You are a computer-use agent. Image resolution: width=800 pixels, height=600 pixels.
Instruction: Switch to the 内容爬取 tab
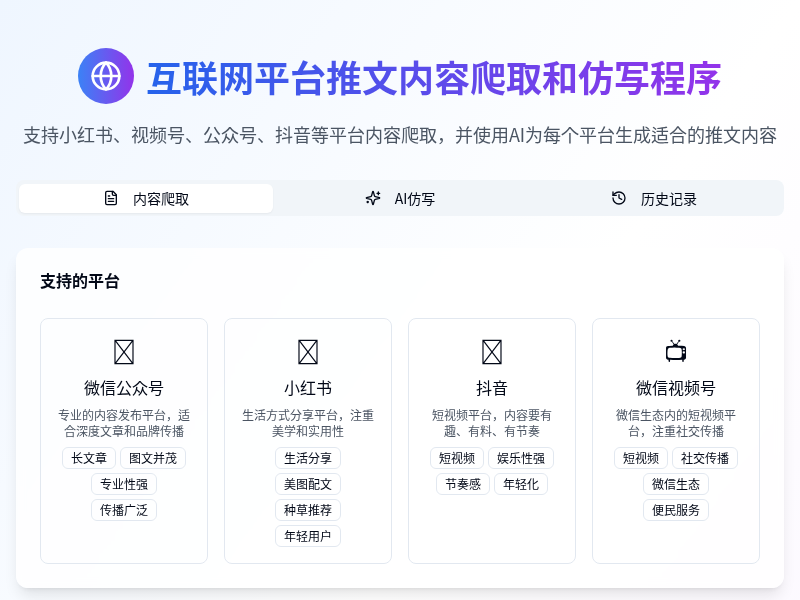coord(146,198)
